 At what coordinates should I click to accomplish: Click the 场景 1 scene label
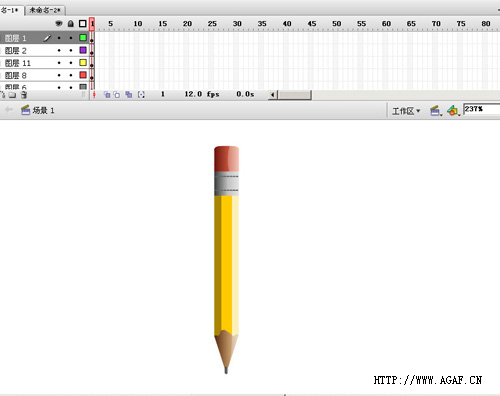pyautogui.click(x=43, y=110)
